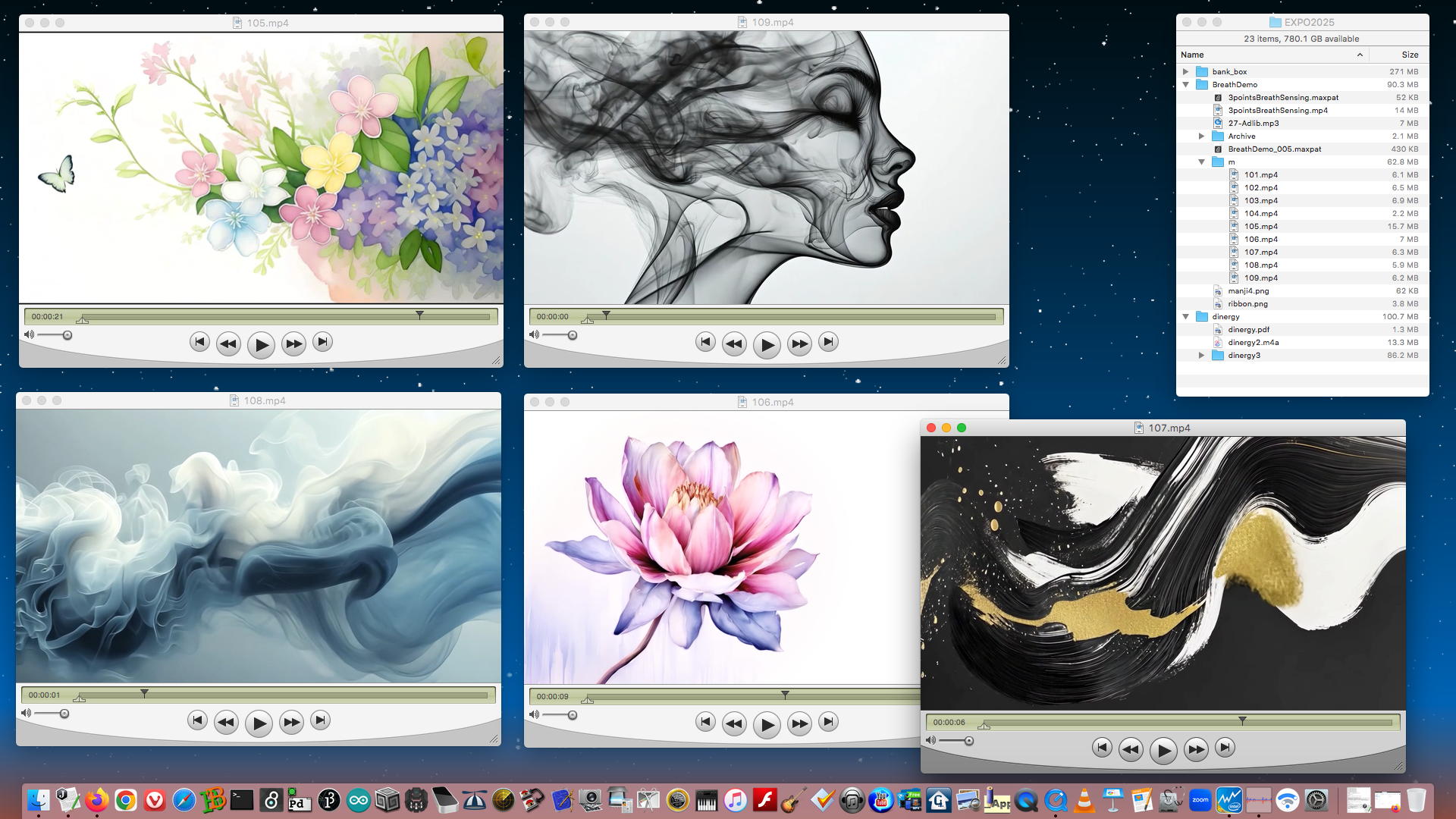The height and width of the screenshot is (819, 1456).
Task: Play the 105.mp4 video
Action: [x=261, y=345]
